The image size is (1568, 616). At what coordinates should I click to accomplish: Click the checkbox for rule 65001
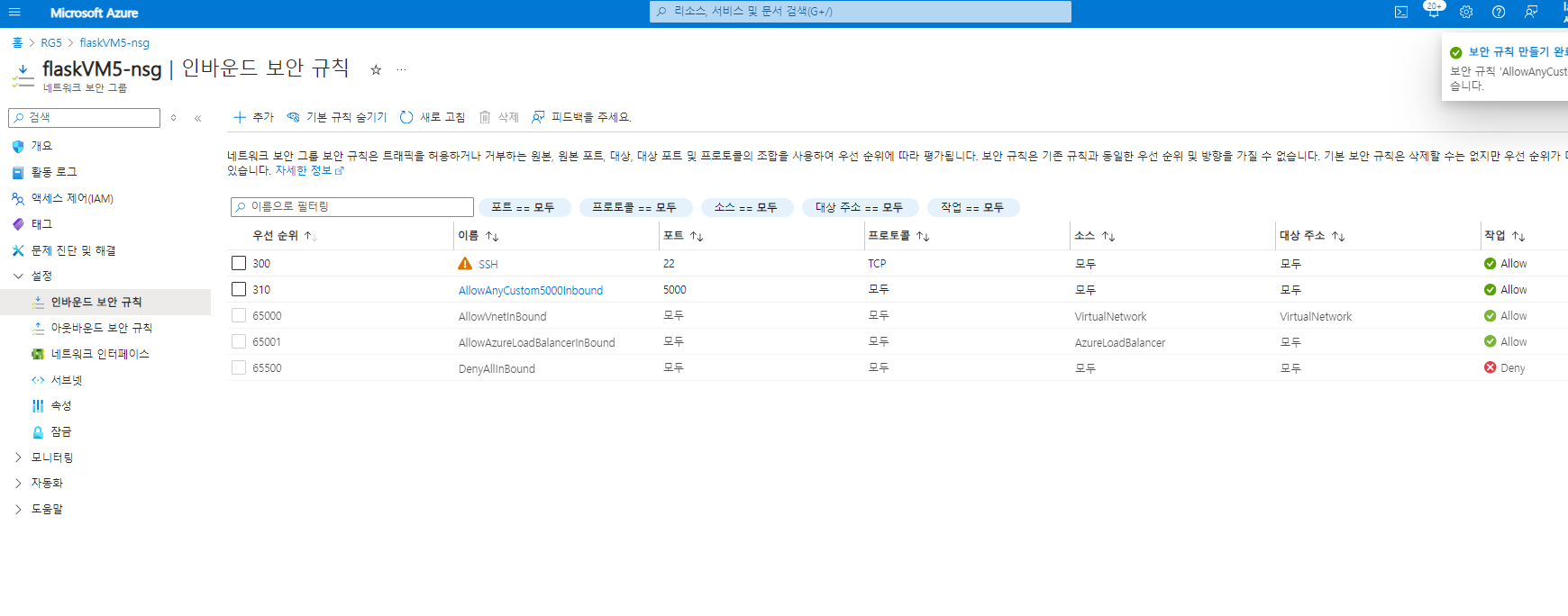pyautogui.click(x=239, y=341)
